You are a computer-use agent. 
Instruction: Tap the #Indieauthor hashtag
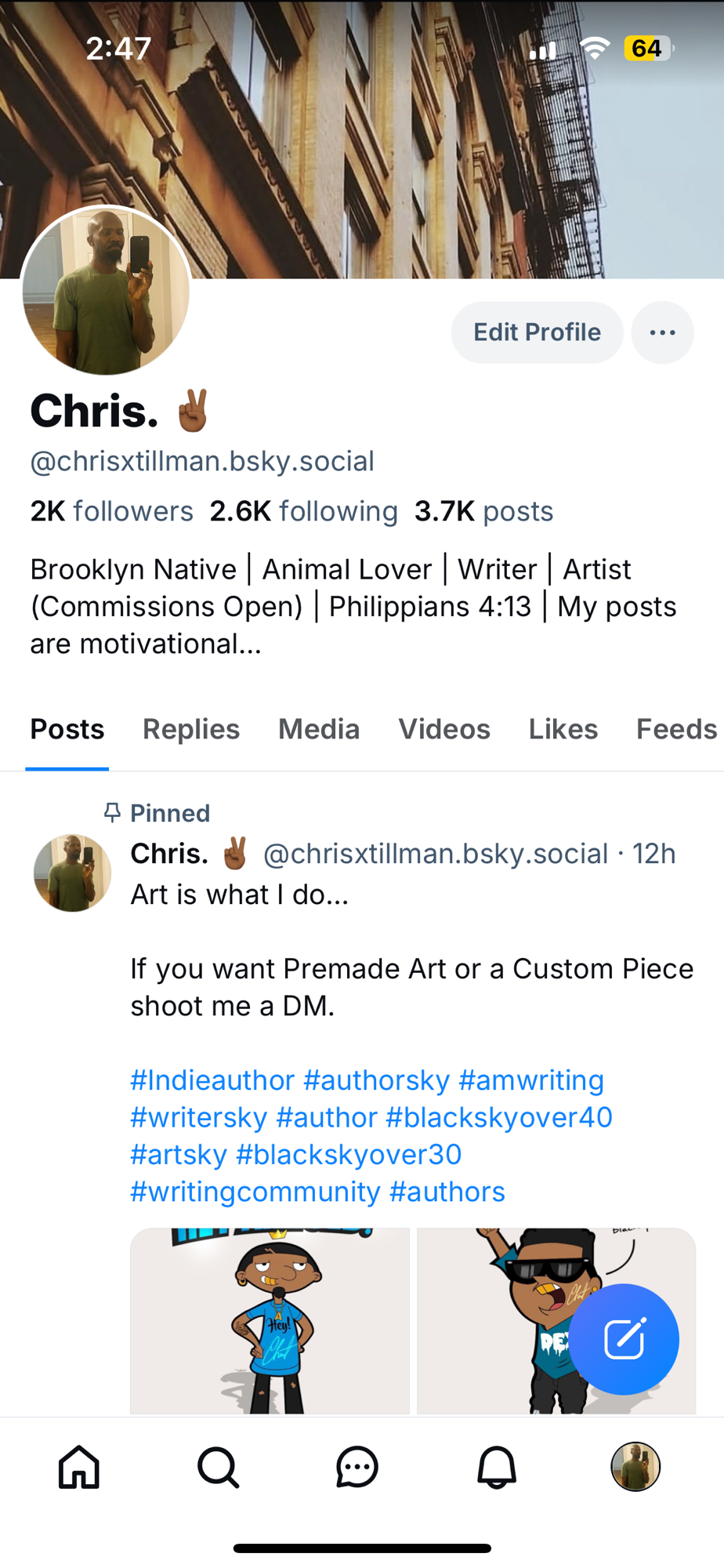[x=212, y=1080]
